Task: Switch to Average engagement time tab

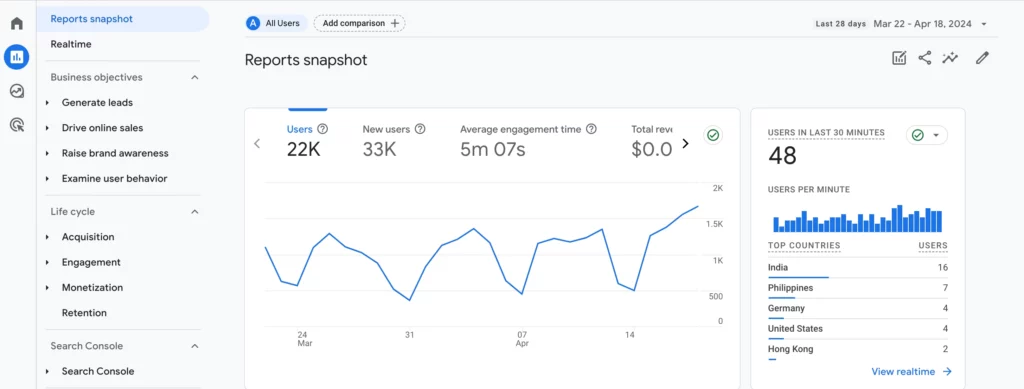Action: tap(528, 140)
